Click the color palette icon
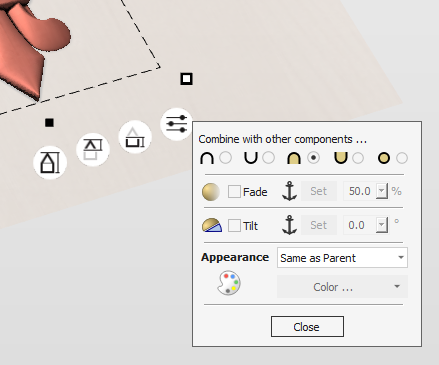 pos(229,283)
